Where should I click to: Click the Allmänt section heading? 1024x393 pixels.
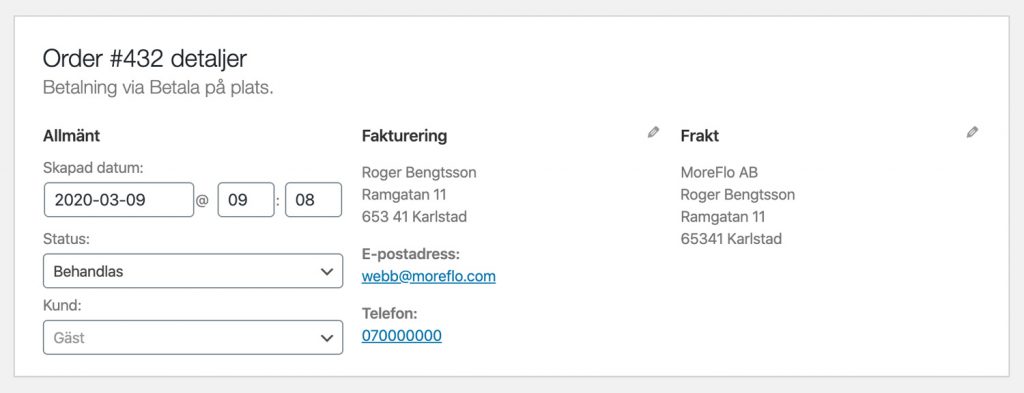click(71, 136)
